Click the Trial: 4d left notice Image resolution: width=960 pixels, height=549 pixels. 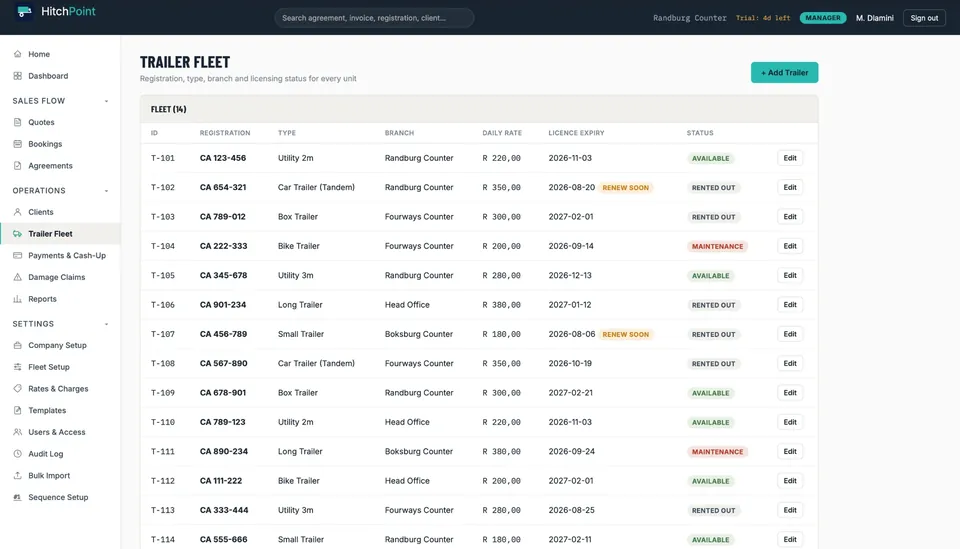(763, 18)
